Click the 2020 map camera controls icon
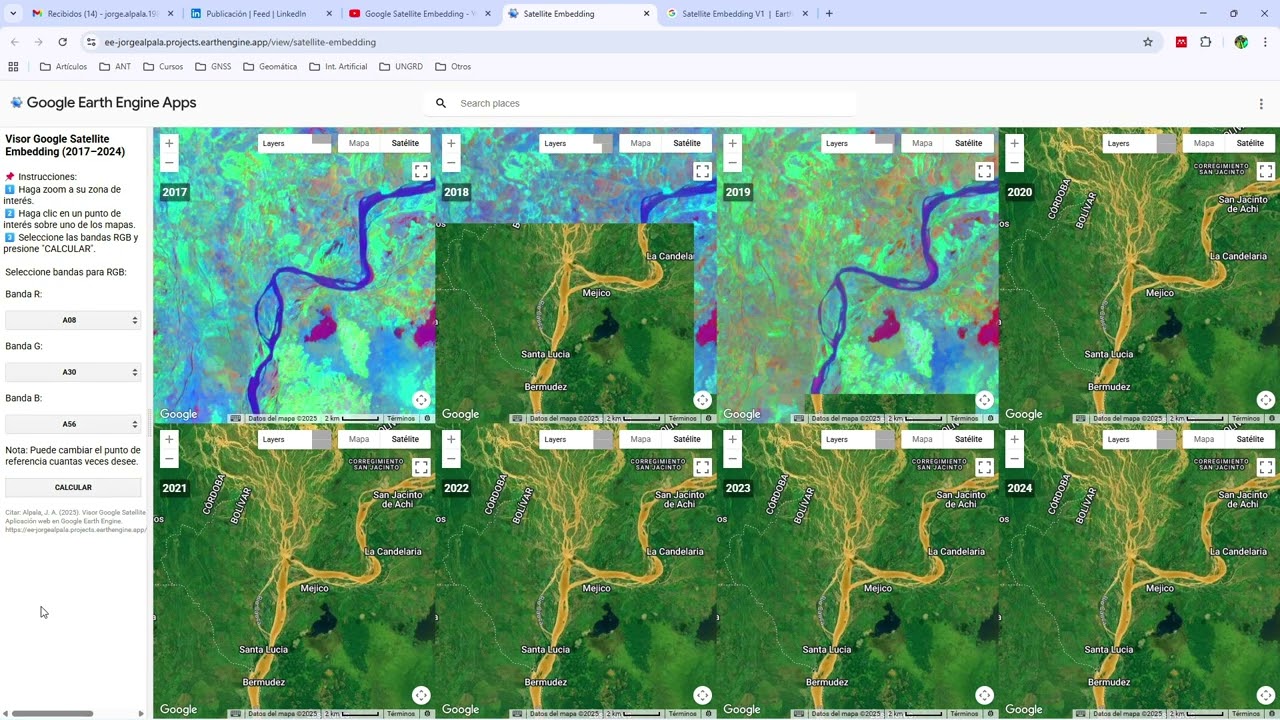This screenshot has height=720, width=1280. [x=1266, y=400]
